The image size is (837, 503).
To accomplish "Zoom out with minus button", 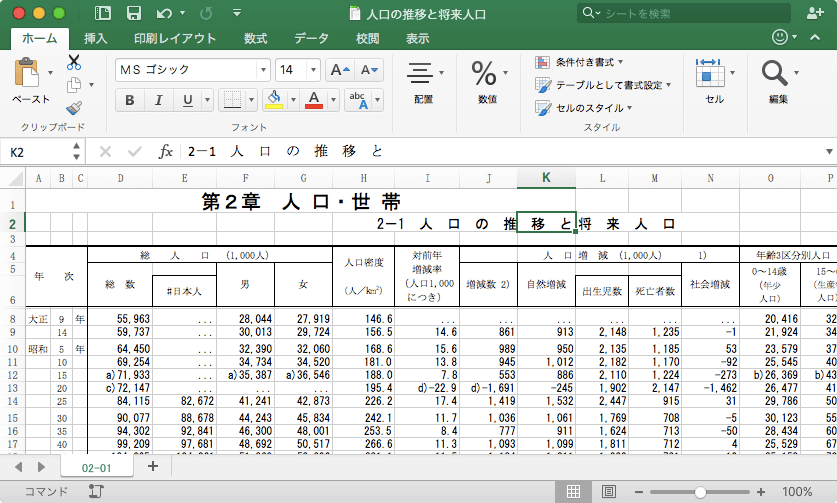I will [638, 492].
